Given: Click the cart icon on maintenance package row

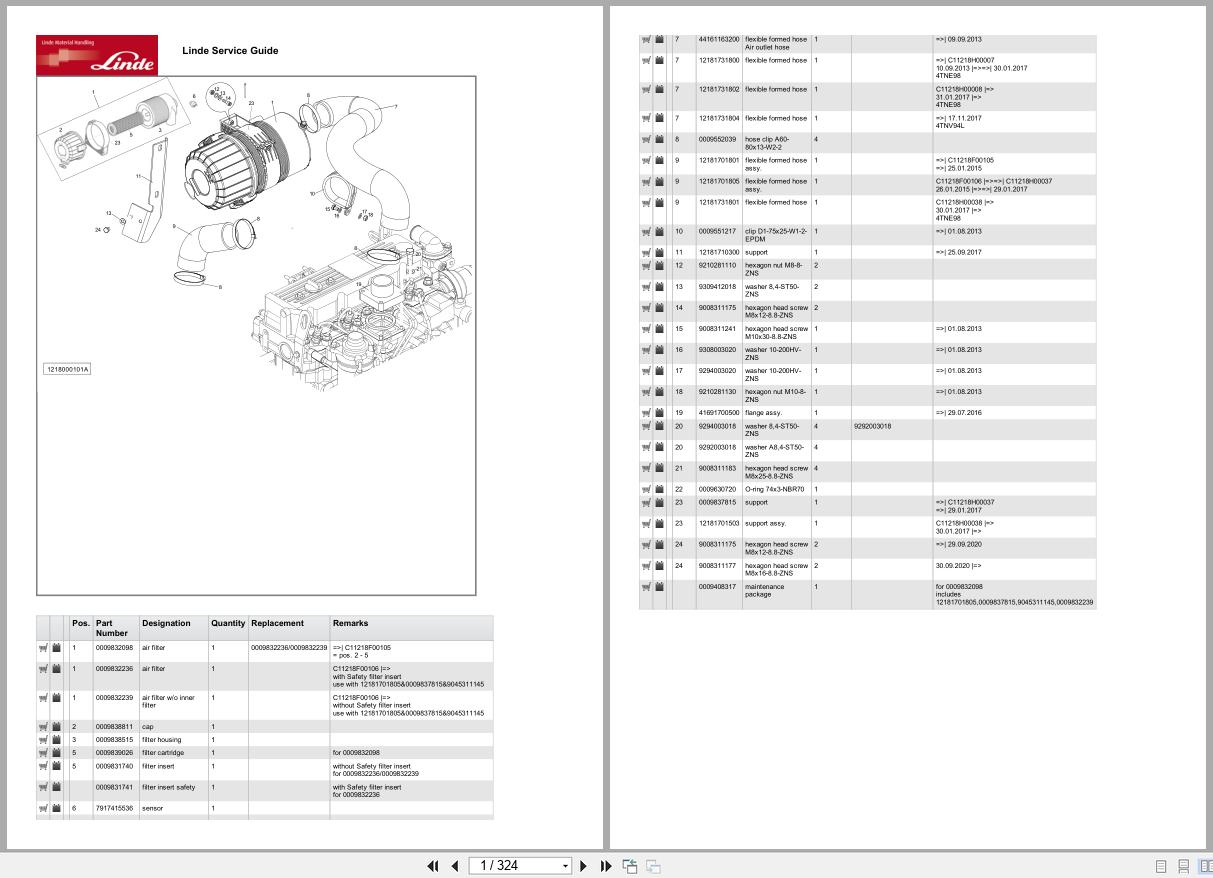Looking at the screenshot, I should click(647, 586).
